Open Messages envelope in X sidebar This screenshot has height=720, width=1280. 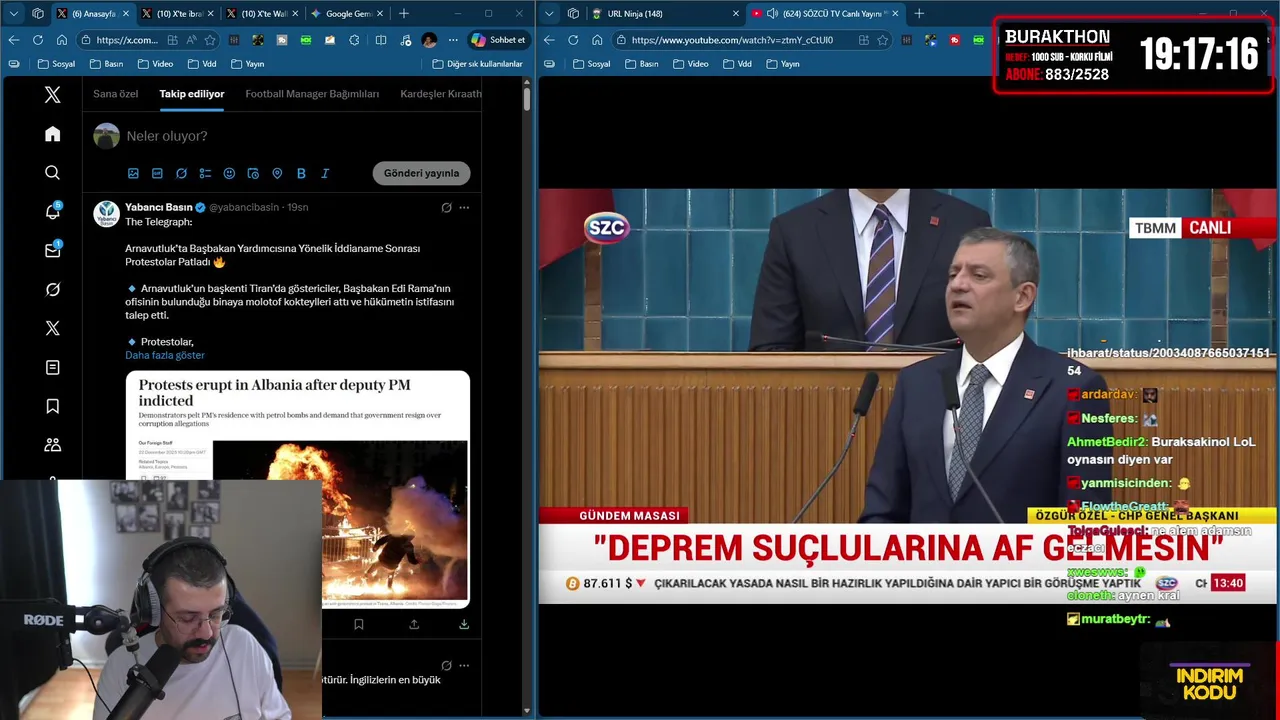[x=52, y=250]
